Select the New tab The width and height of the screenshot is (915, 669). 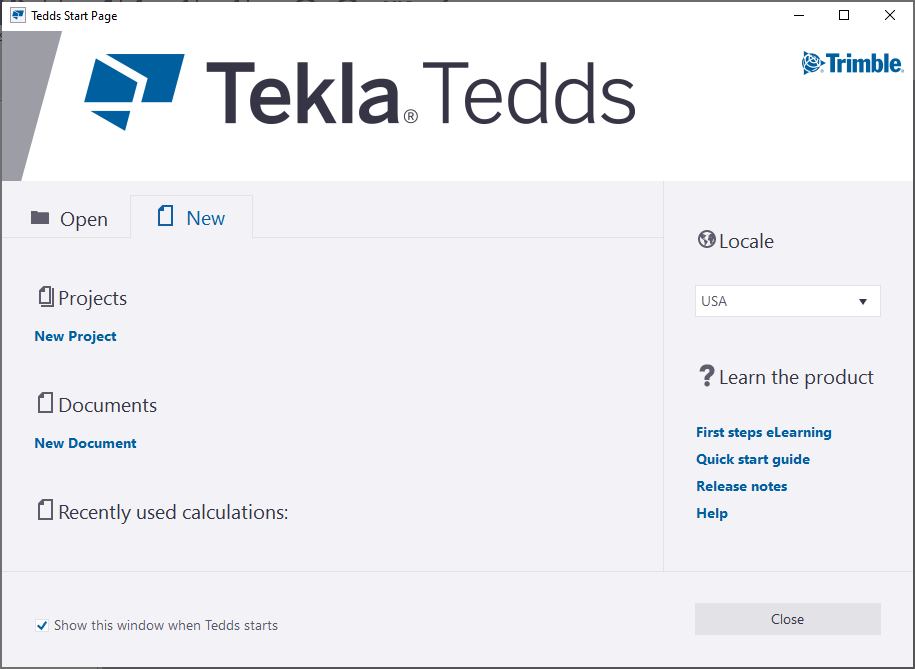click(192, 218)
